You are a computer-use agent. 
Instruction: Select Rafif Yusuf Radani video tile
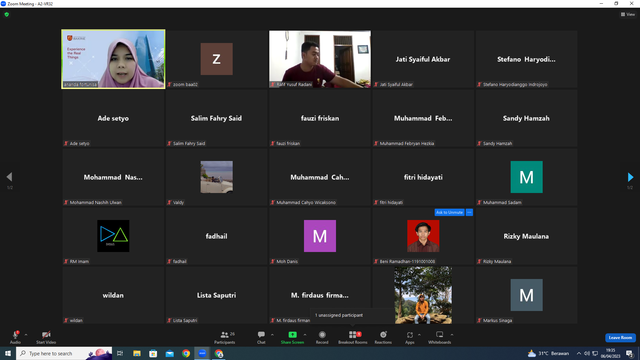click(x=320, y=59)
